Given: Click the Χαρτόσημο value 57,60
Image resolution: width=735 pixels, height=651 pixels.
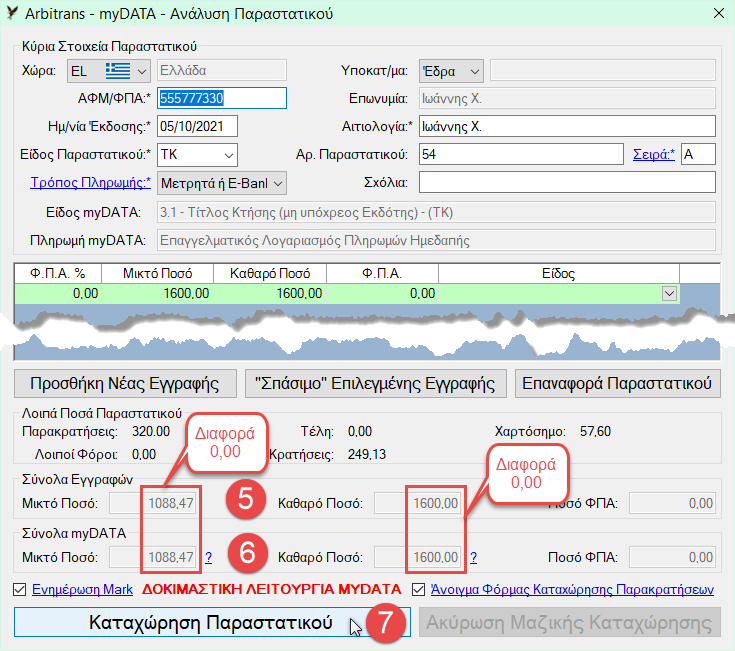Looking at the screenshot, I should point(595,431).
